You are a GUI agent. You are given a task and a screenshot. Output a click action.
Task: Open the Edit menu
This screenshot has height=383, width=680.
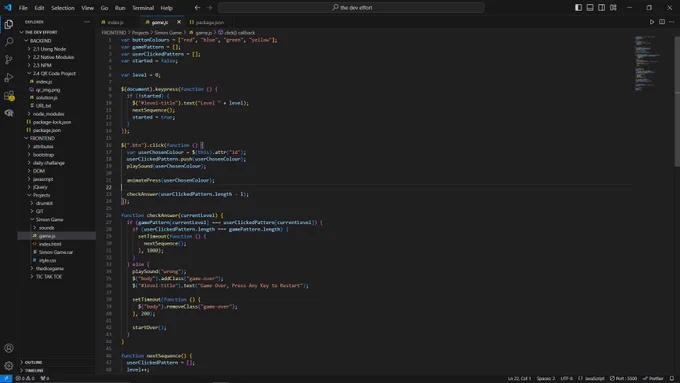(x=39, y=8)
